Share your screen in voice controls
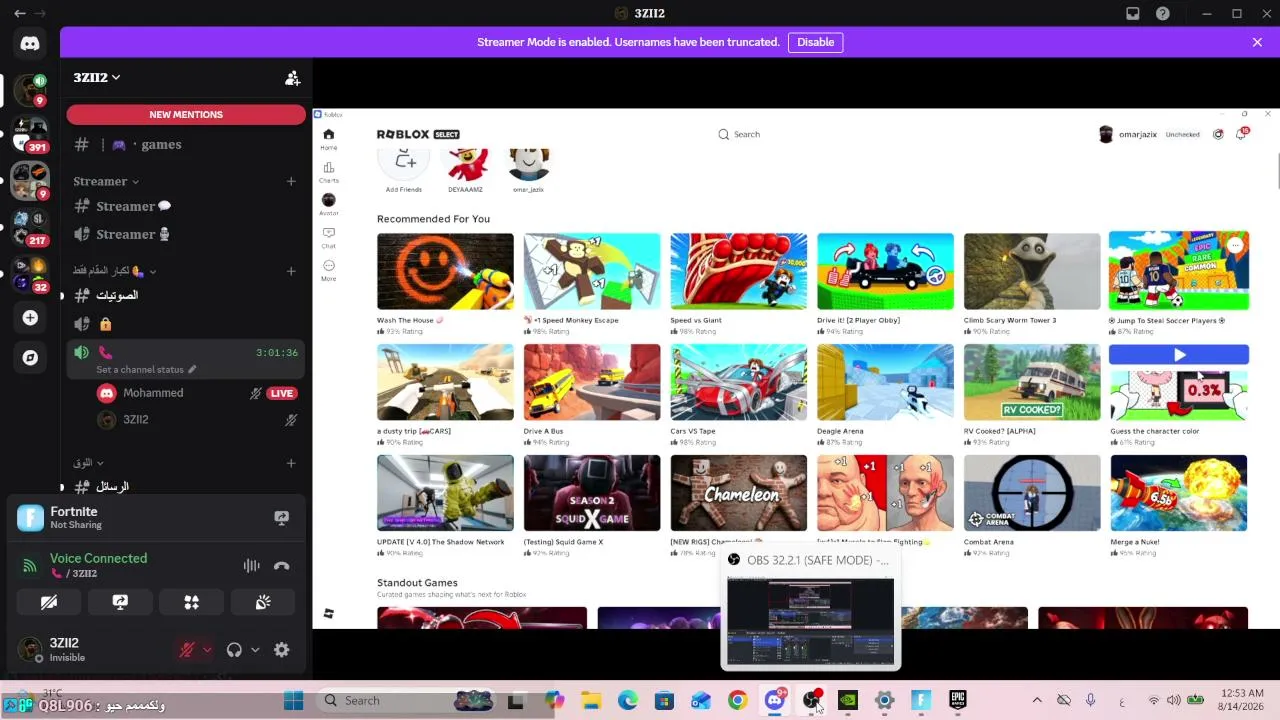 coord(120,602)
